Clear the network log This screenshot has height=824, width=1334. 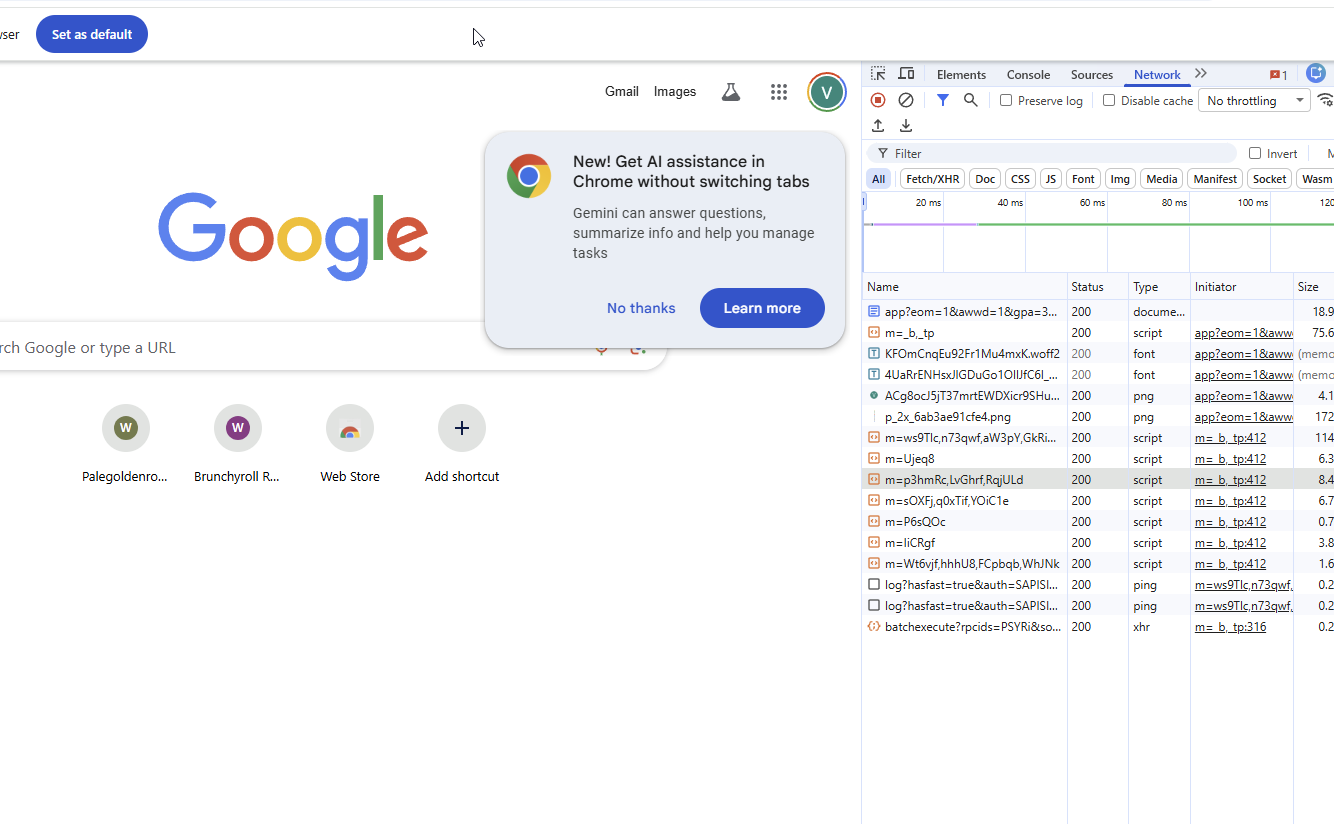(x=906, y=100)
